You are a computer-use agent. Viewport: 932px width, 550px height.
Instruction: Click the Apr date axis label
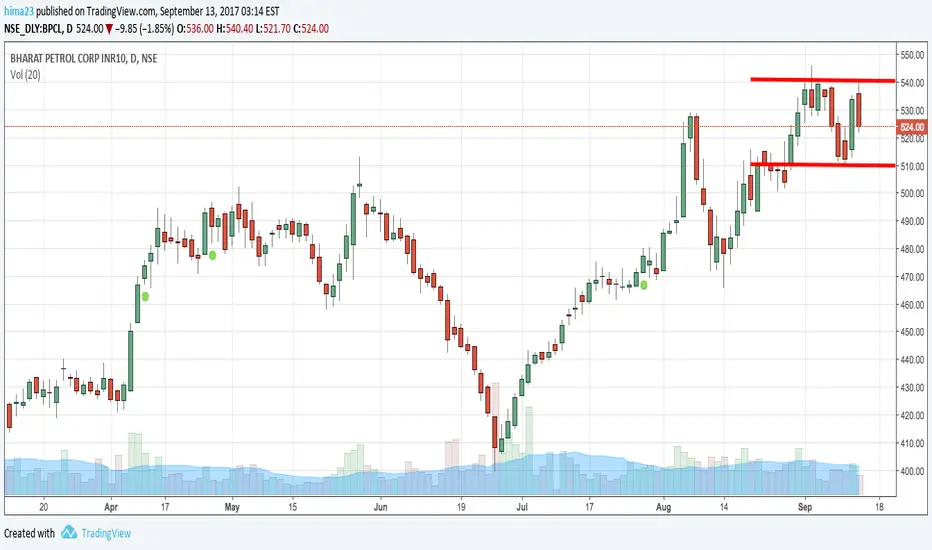click(111, 507)
